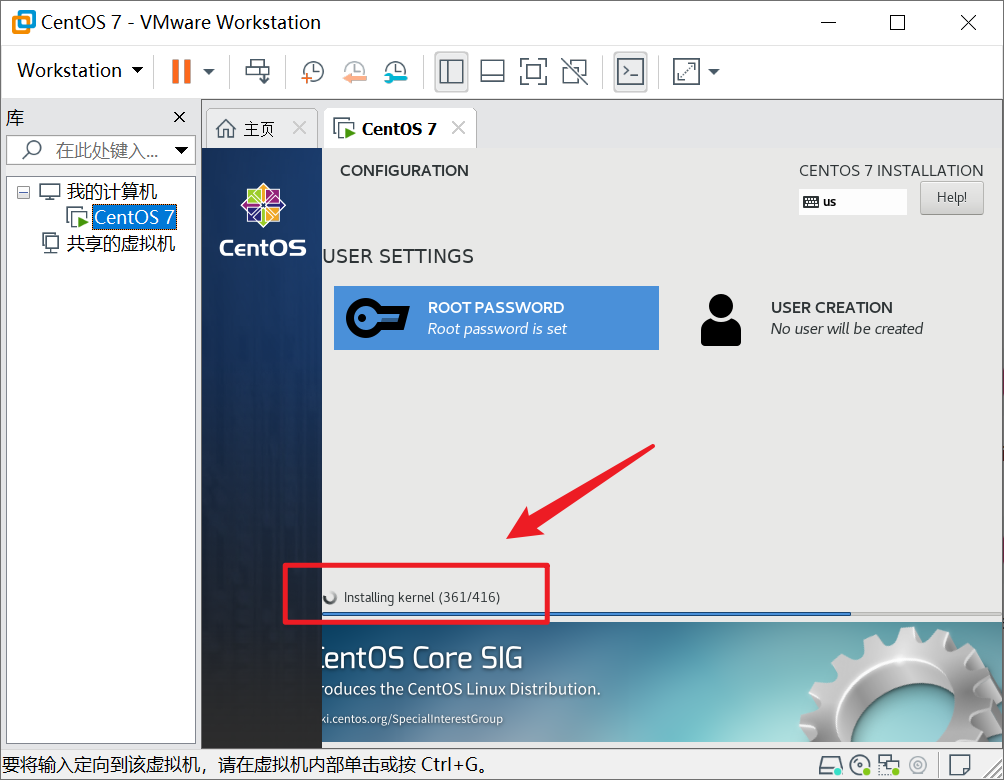The height and width of the screenshot is (780, 1004).
Task: Click the installation progress bar
Action: [x=661, y=614]
